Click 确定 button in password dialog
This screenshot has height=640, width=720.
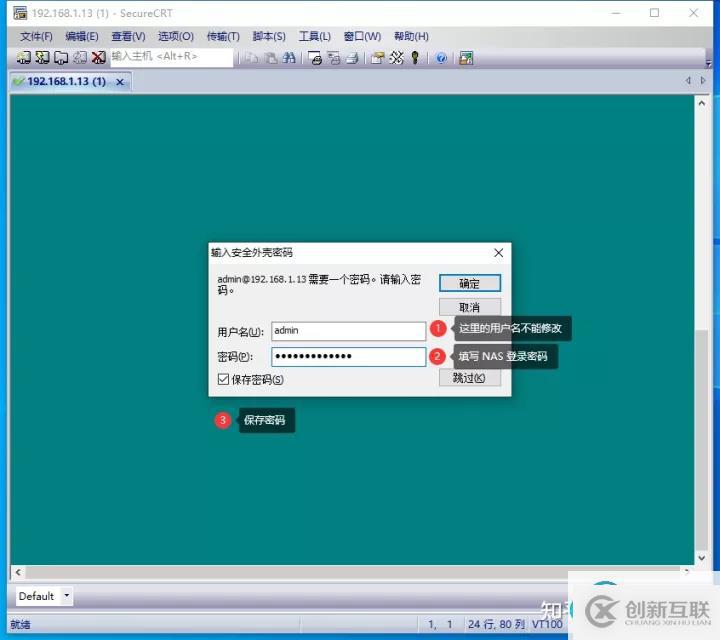469,283
